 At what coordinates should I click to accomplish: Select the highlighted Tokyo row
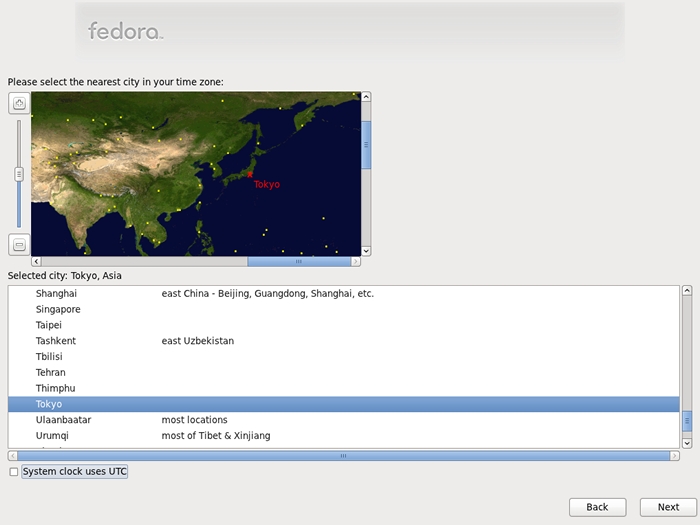click(344, 404)
